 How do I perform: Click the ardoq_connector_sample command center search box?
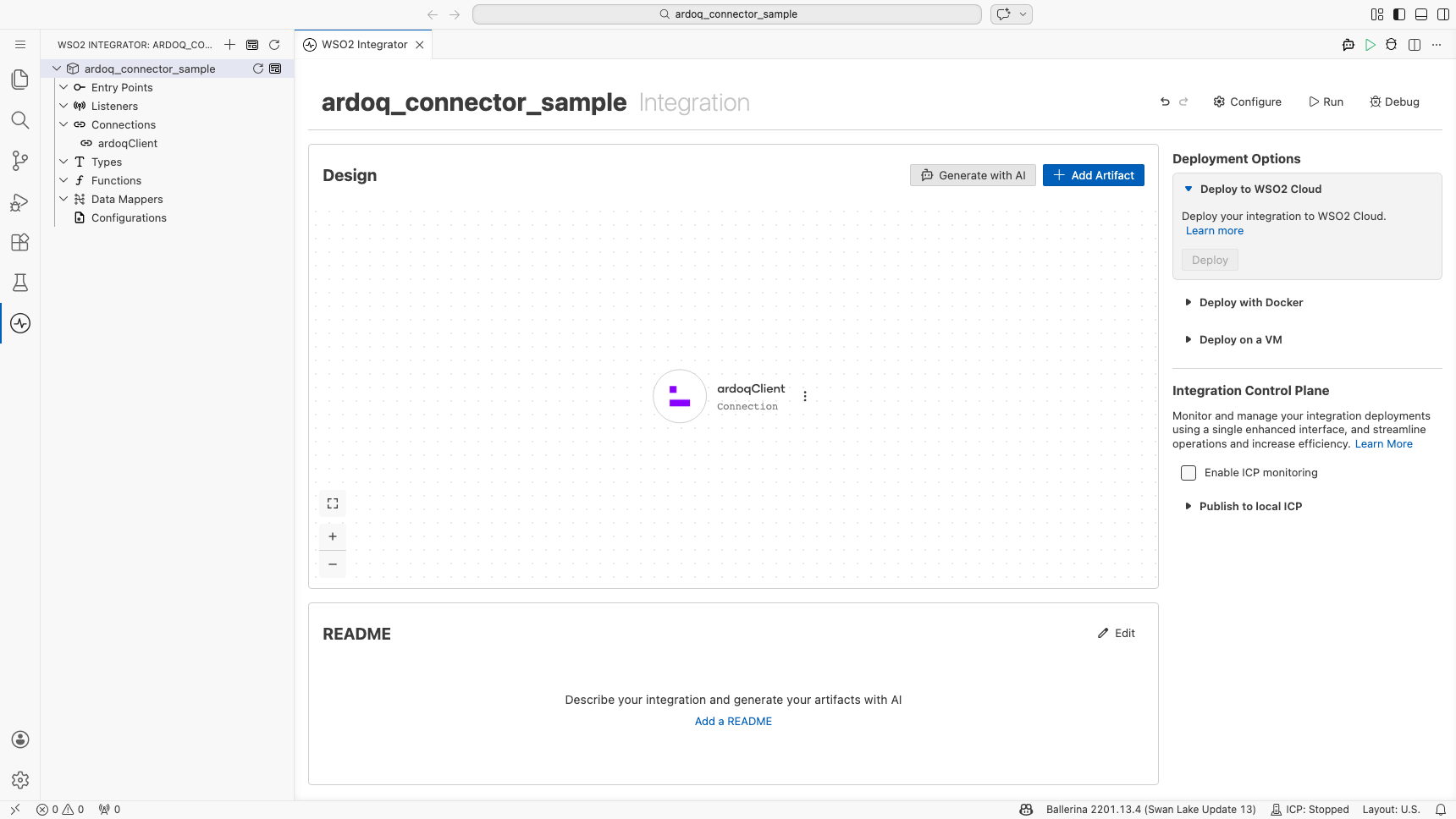727,14
